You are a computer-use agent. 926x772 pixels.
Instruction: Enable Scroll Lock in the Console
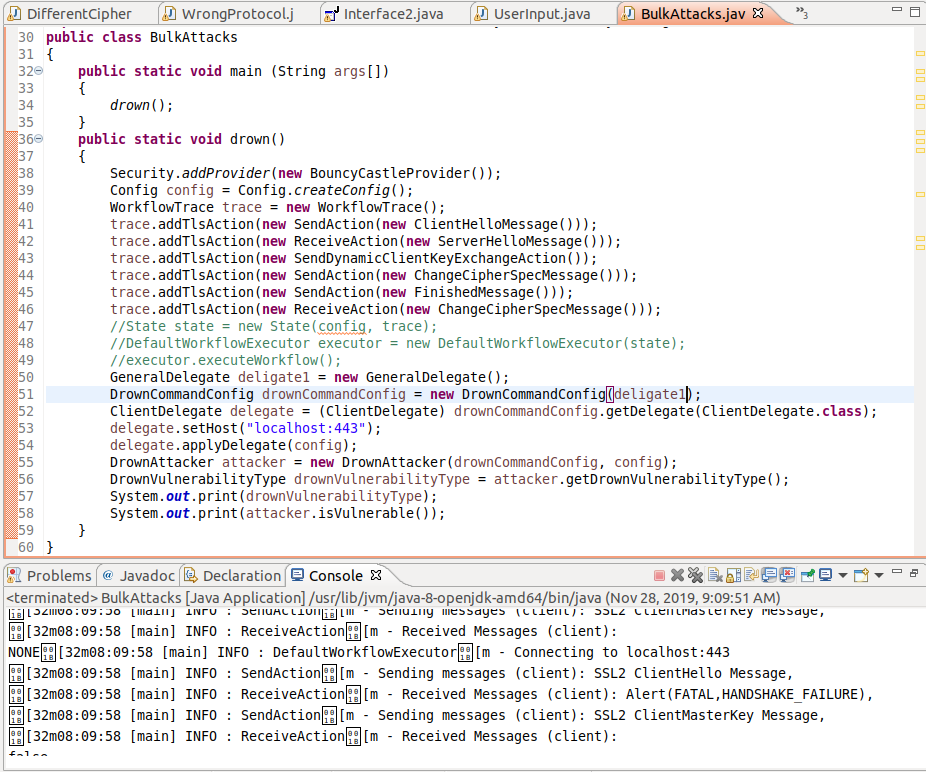(733, 577)
